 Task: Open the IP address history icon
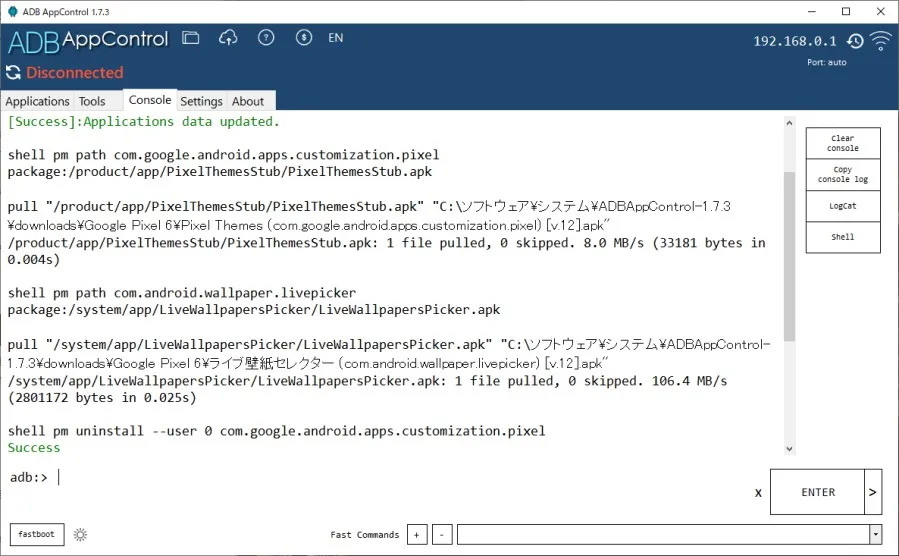click(x=855, y=41)
